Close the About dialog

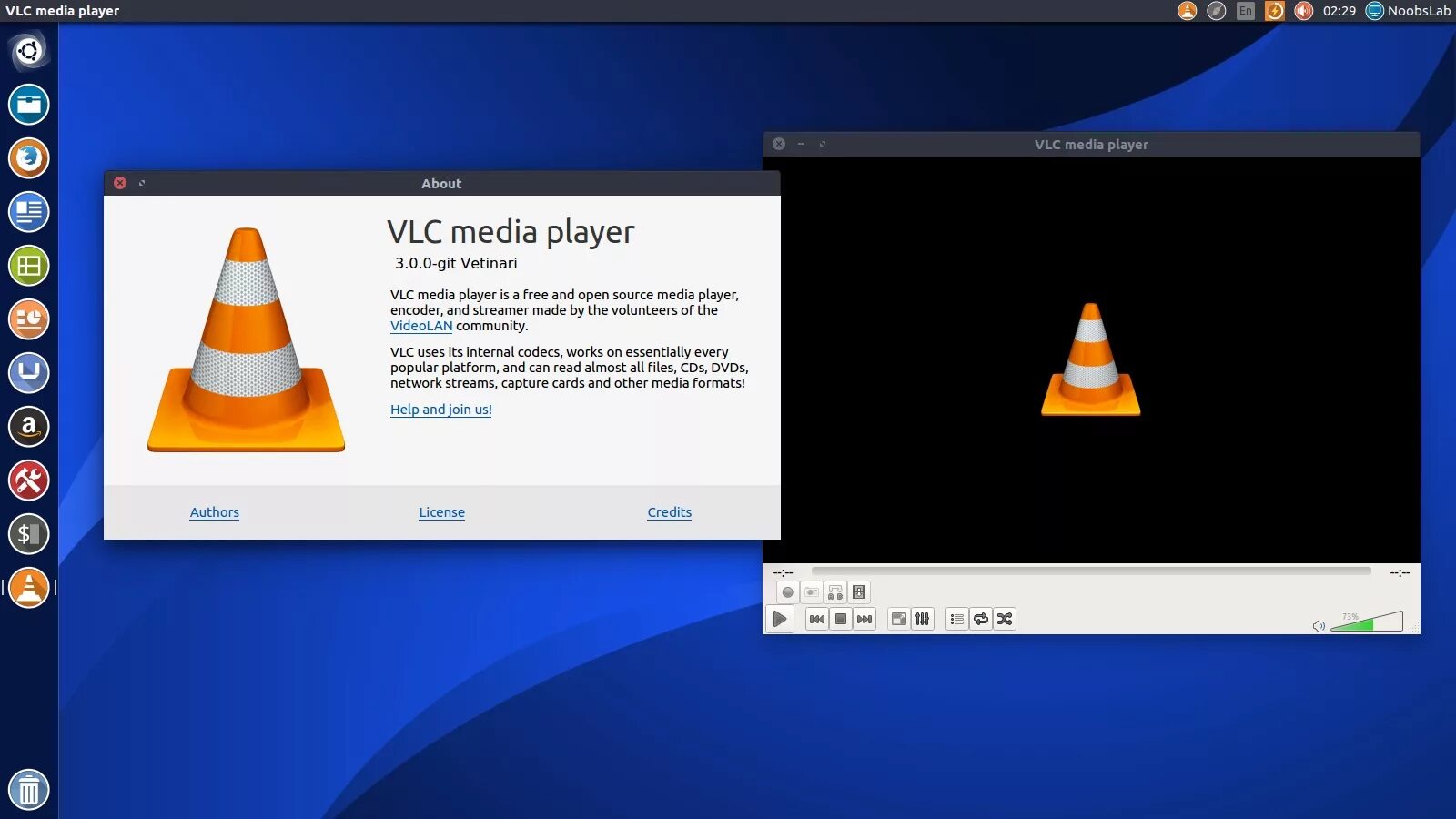coord(120,183)
